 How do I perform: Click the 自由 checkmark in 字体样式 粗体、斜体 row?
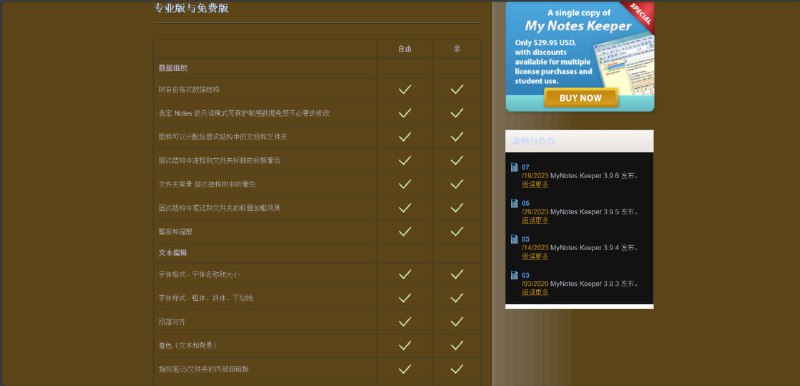[x=405, y=298]
